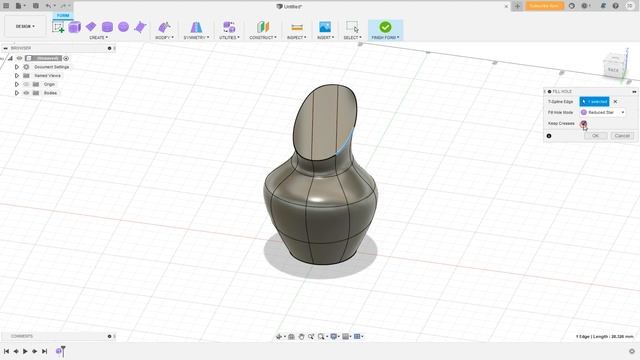Click the Orbit navigation icon
The image size is (640, 360).
279,336
